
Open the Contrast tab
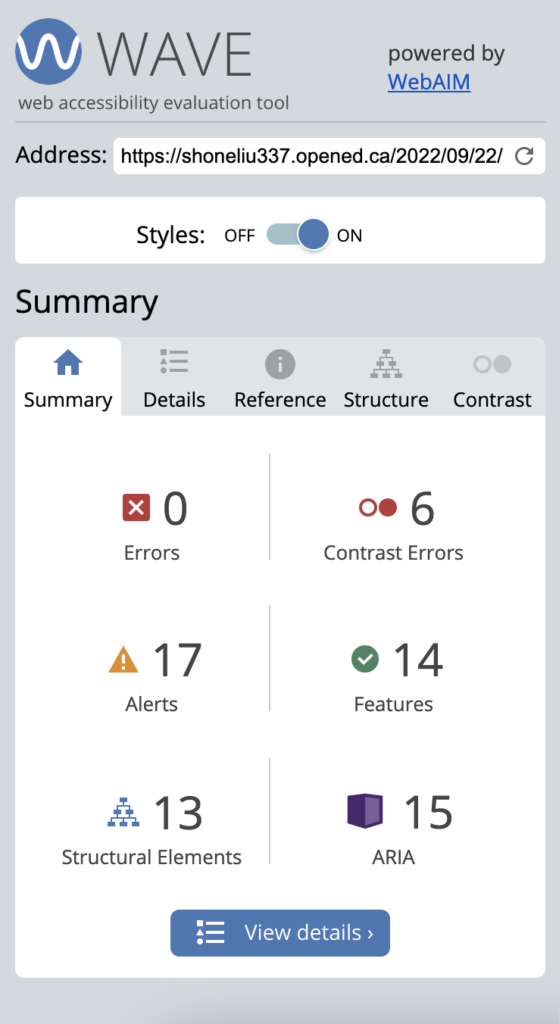pyautogui.click(x=492, y=377)
